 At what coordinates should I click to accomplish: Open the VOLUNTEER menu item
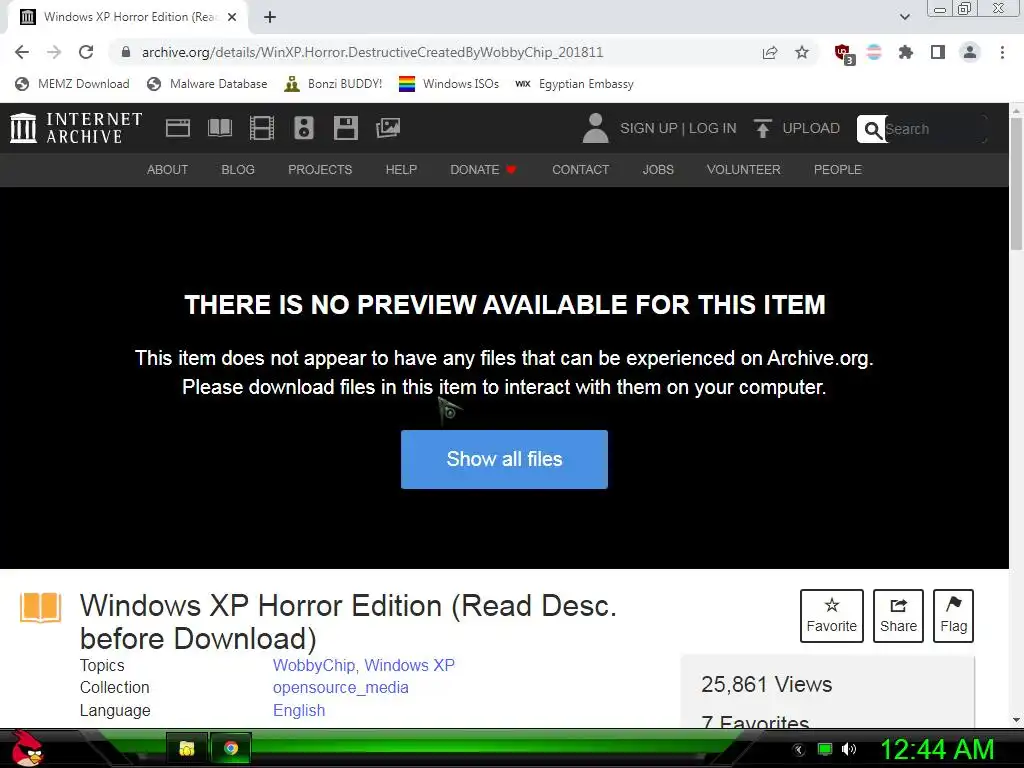point(743,170)
